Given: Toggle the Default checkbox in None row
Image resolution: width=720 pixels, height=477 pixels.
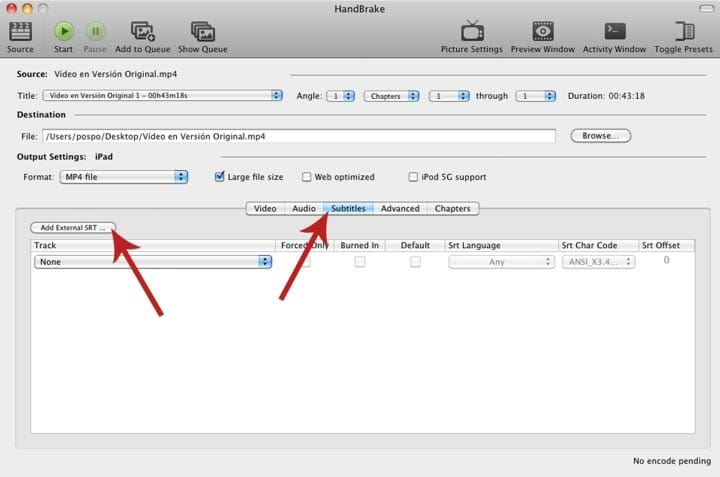Looking at the screenshot, I should pyautogui.click(x=415, y=262).
